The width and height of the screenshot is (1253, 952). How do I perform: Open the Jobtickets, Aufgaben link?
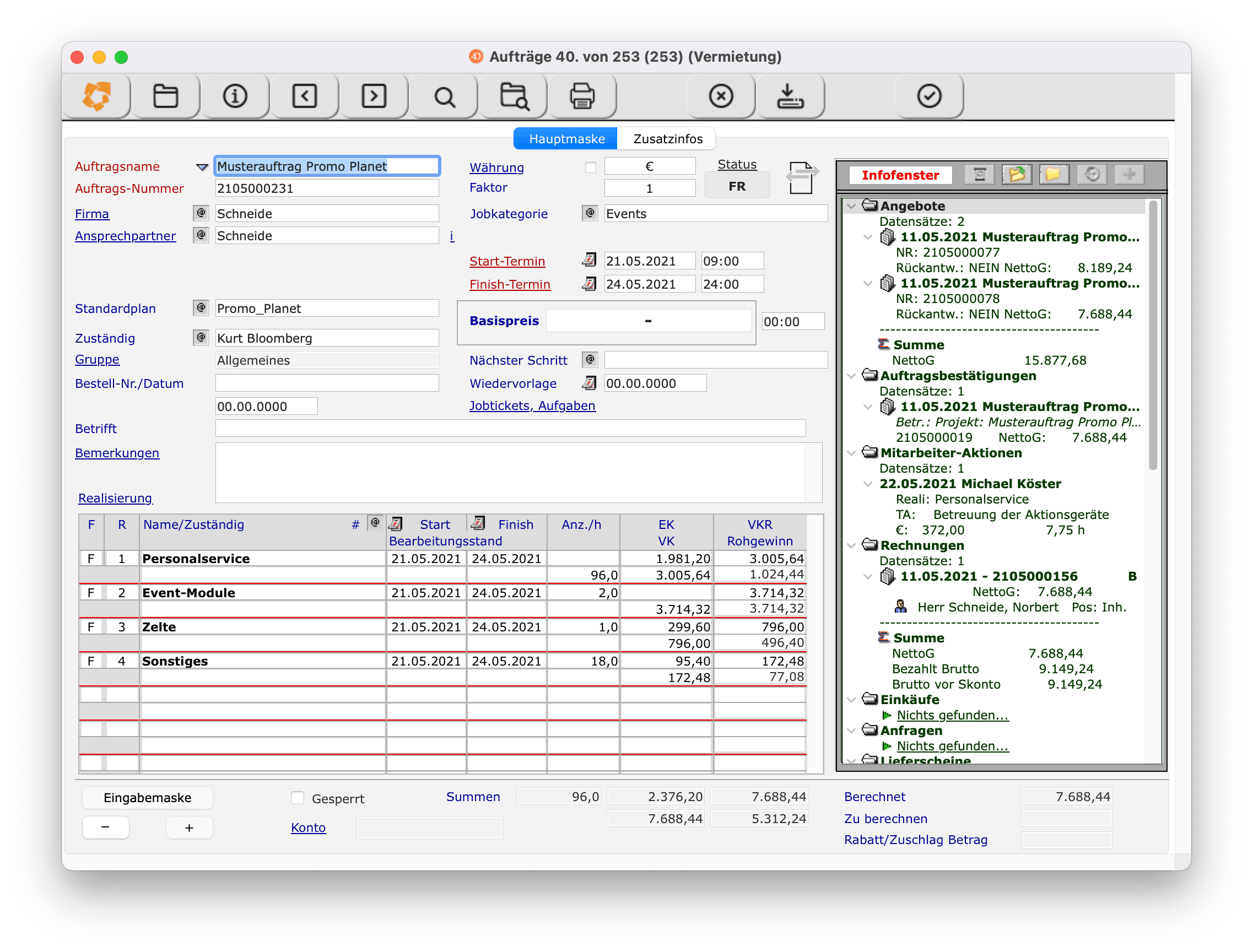(532, 405)
